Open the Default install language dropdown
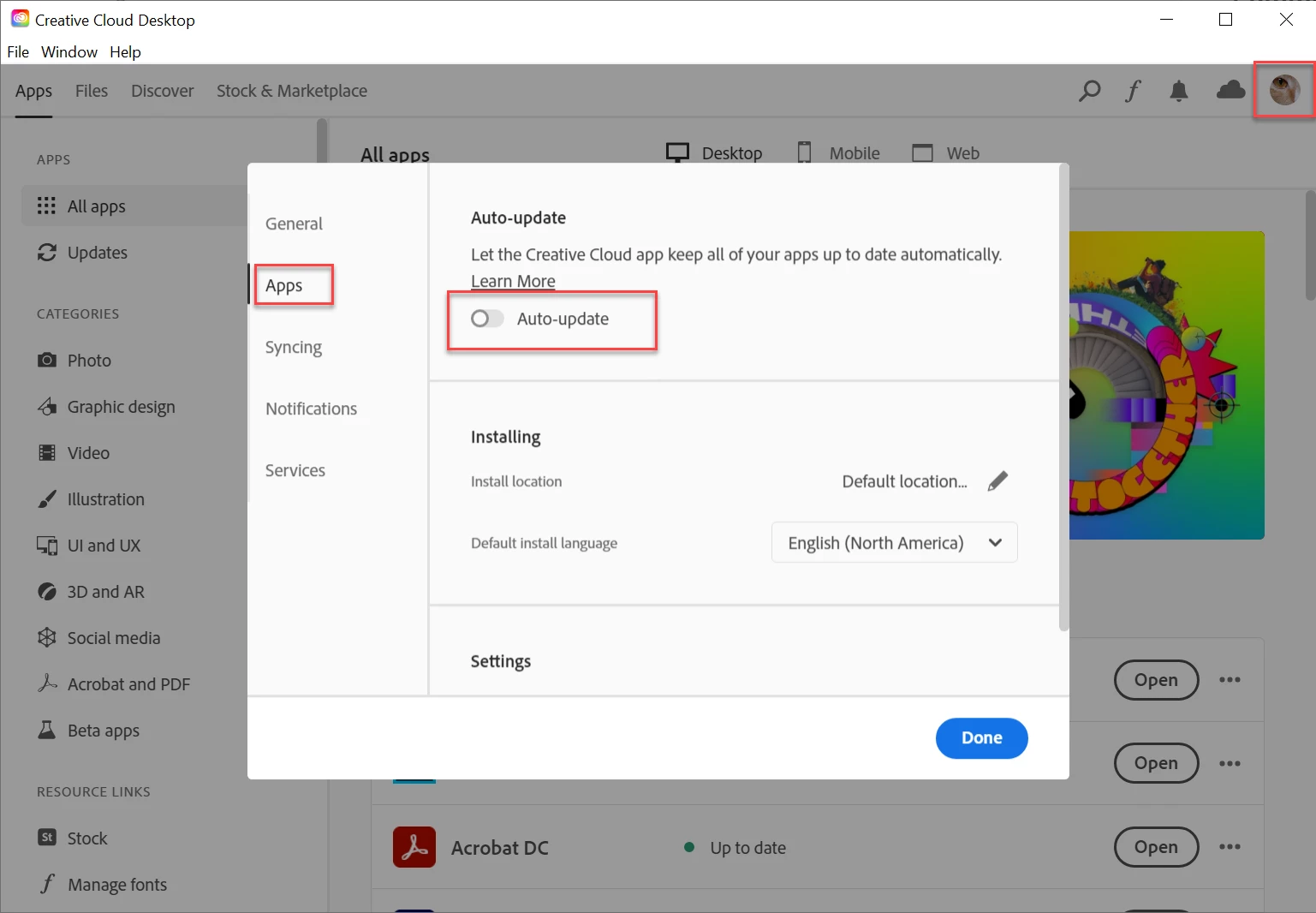This screenshot has width=1316, height=913. pos(895,542)
